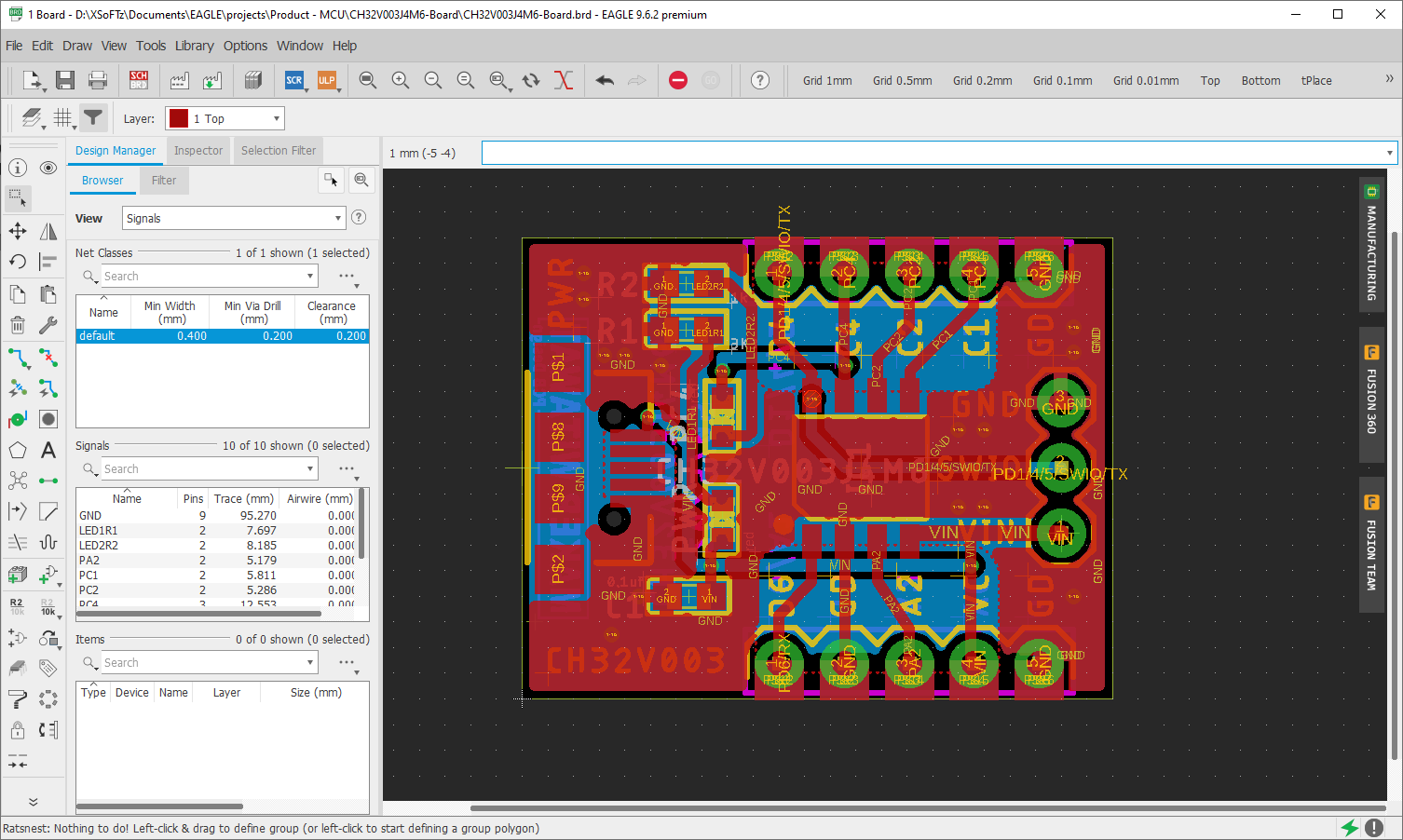This screenshot has width=1403, height=840.
Task: Select the Route airwire tool
Action: coord(18,357)
